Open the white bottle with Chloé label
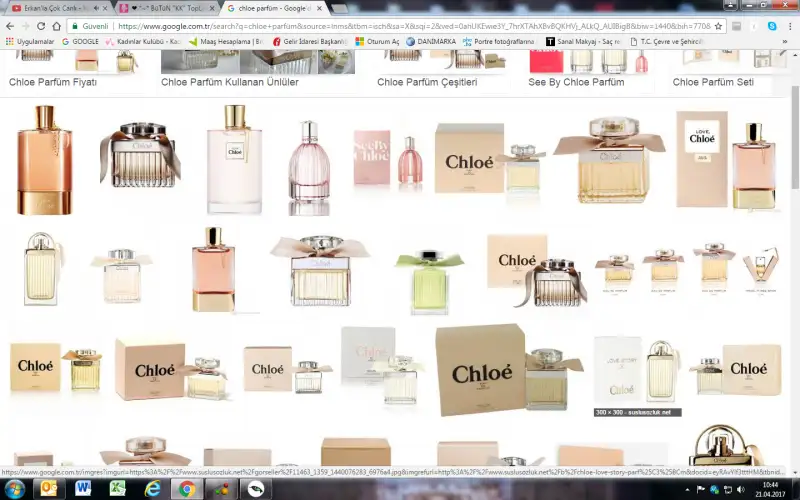Screen dimensions: 800x500 (234, 160)
